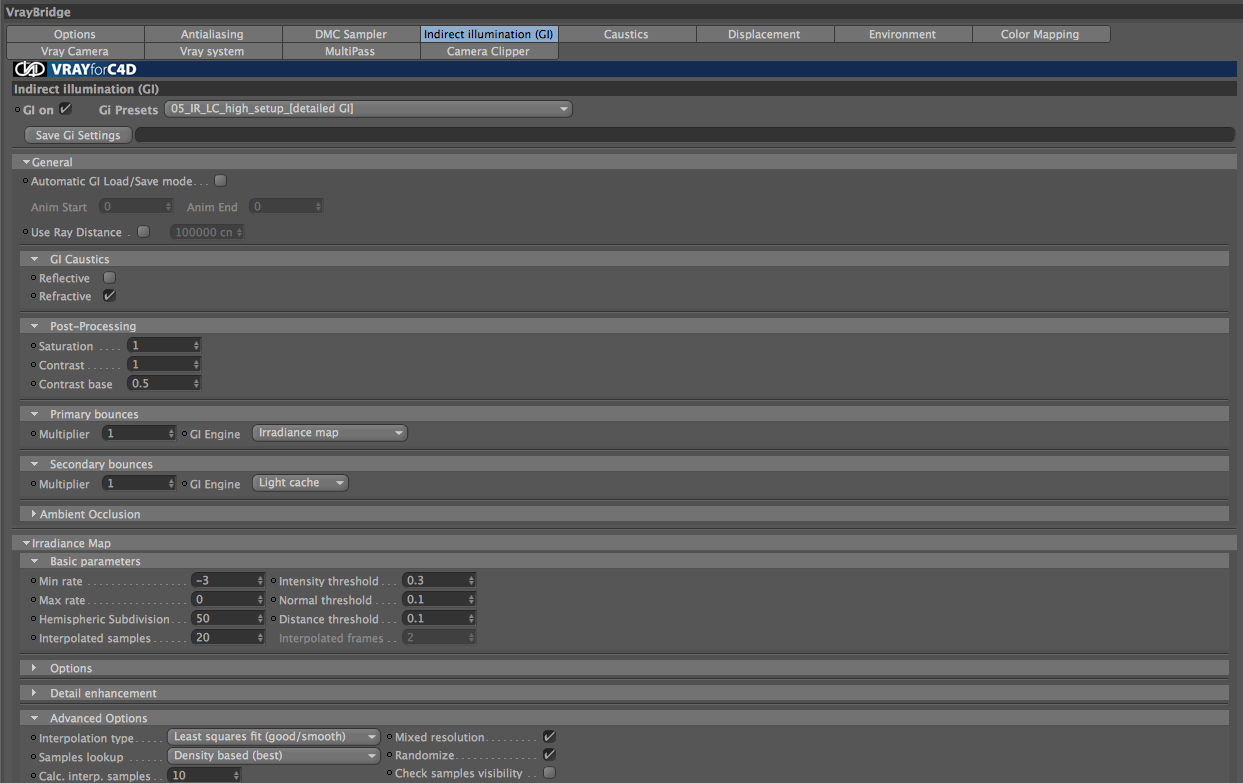Select the Indirect illumination (GI) tab
This screenshot has width=1243, height=783.
[489, 34]
